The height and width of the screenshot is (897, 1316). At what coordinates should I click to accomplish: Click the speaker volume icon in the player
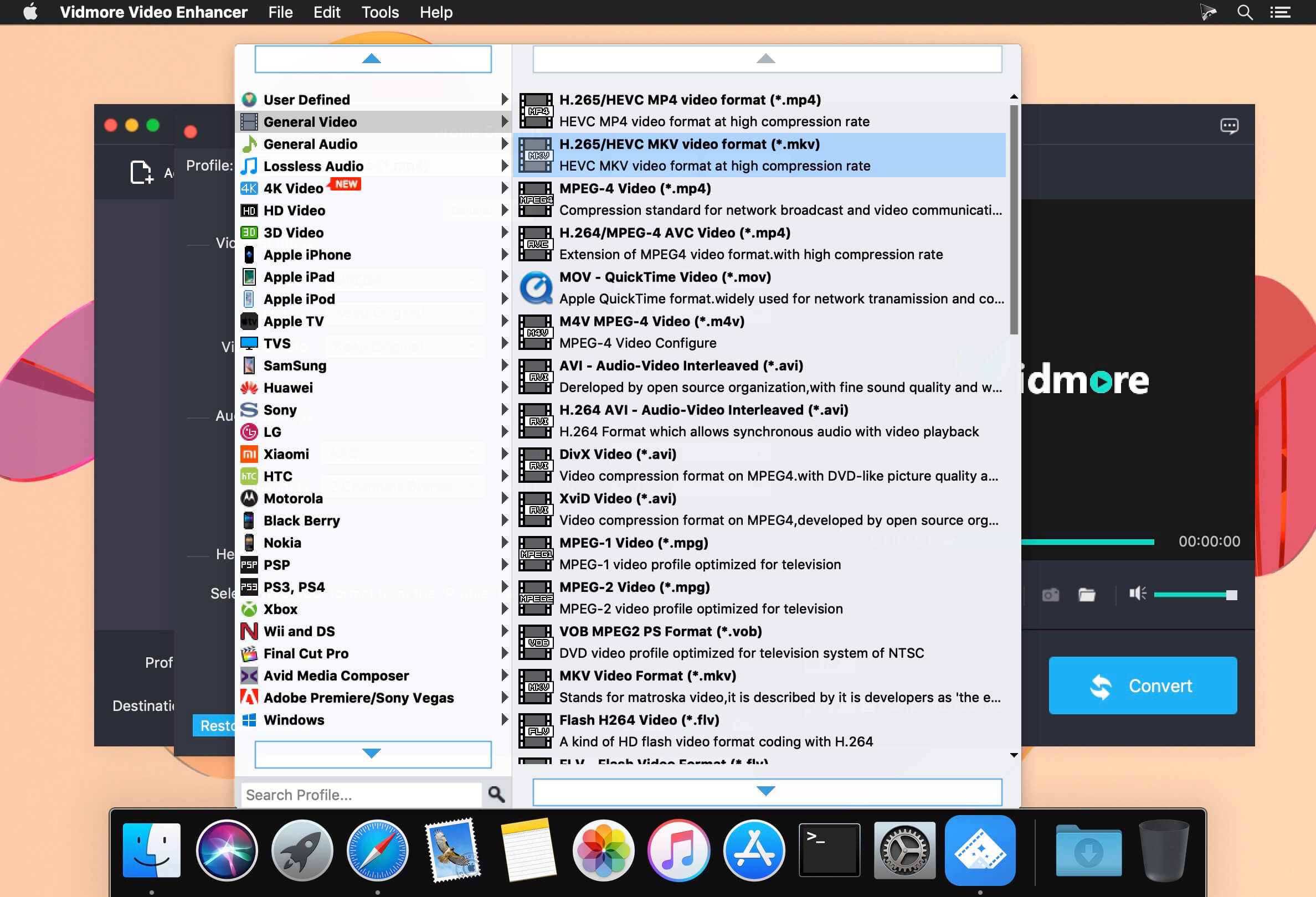click(x=1137, y=593)
